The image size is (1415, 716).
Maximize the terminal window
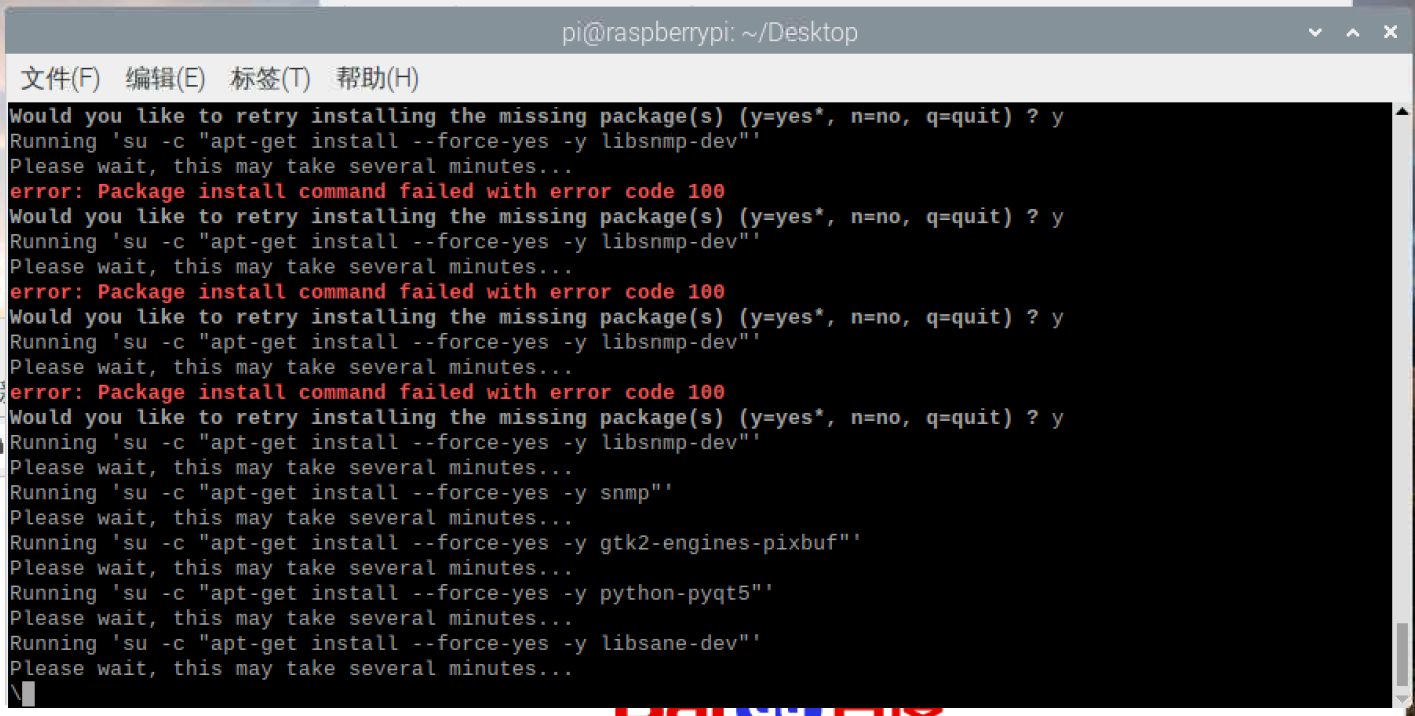click(1353, 33)
